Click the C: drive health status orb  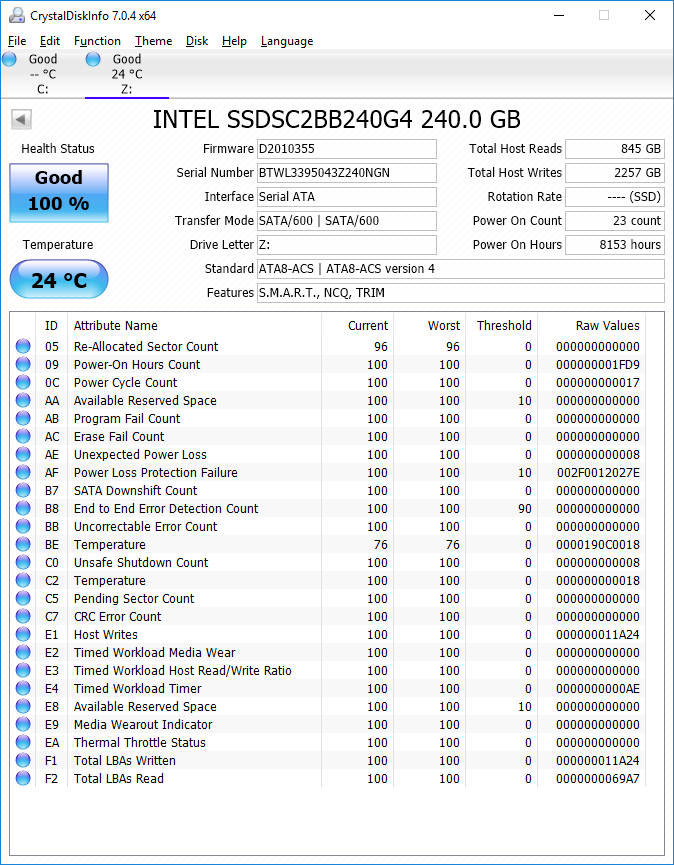click(10, 59)
